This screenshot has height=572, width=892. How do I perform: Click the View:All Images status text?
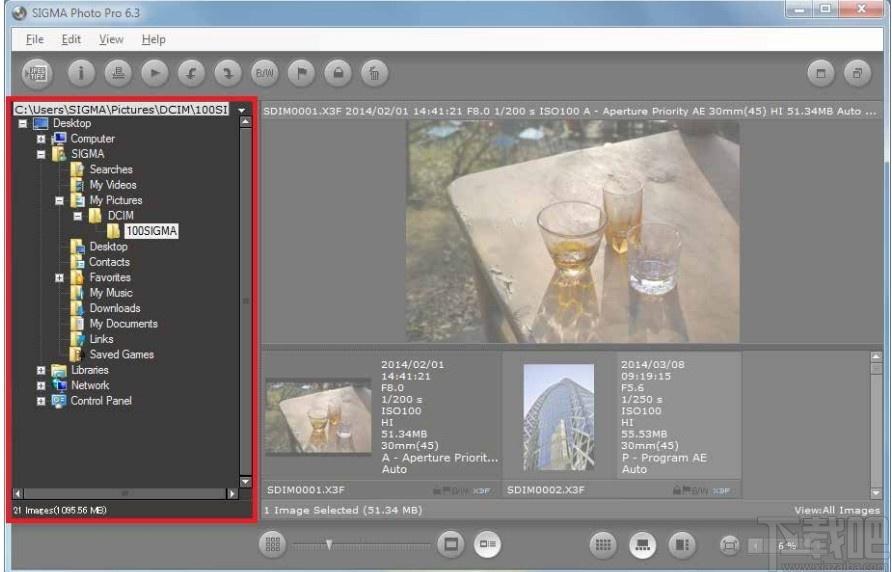(x=837, y=511)
